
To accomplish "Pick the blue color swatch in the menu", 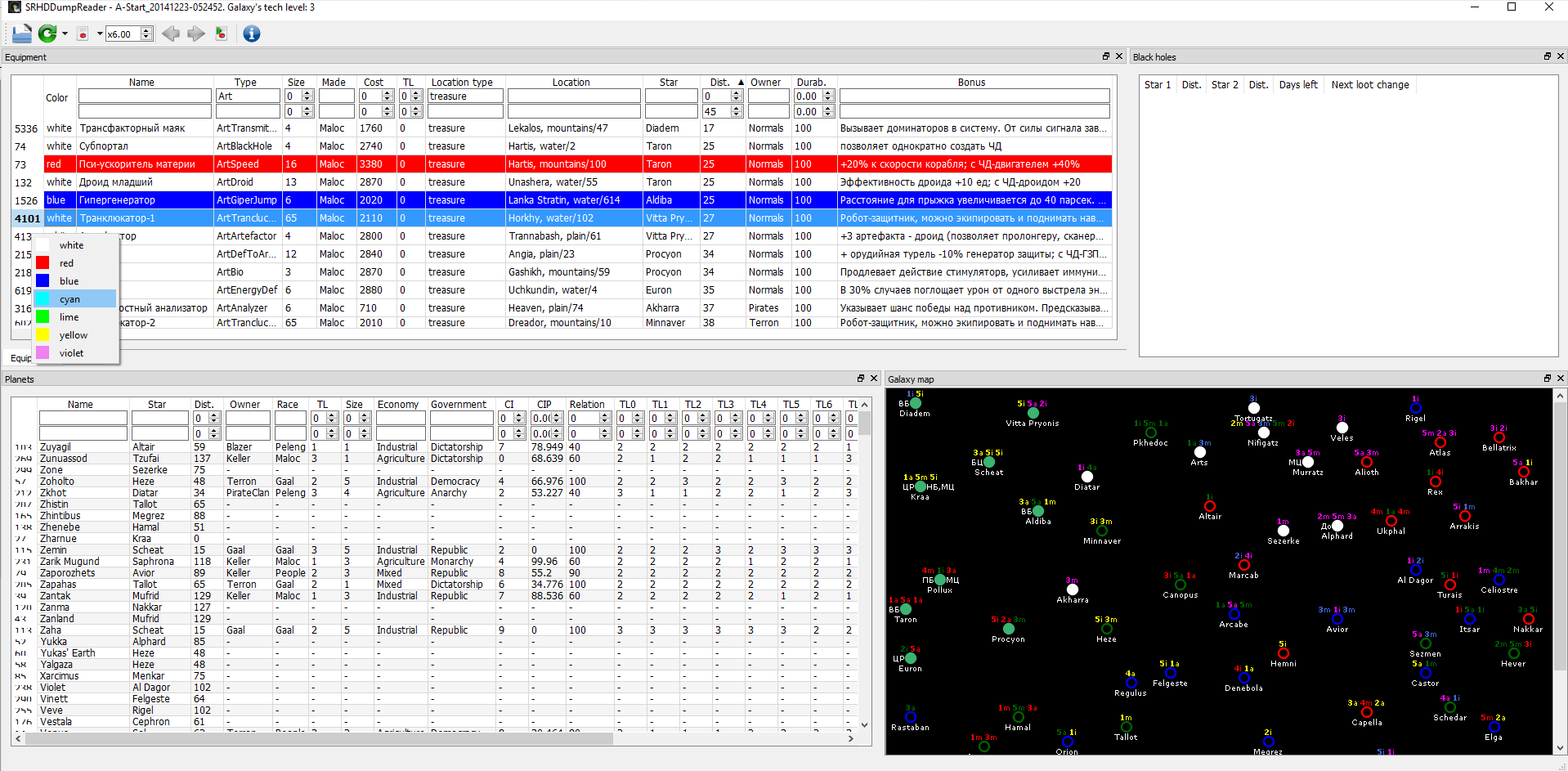I will pyautogui.click(x=43, y=281).
